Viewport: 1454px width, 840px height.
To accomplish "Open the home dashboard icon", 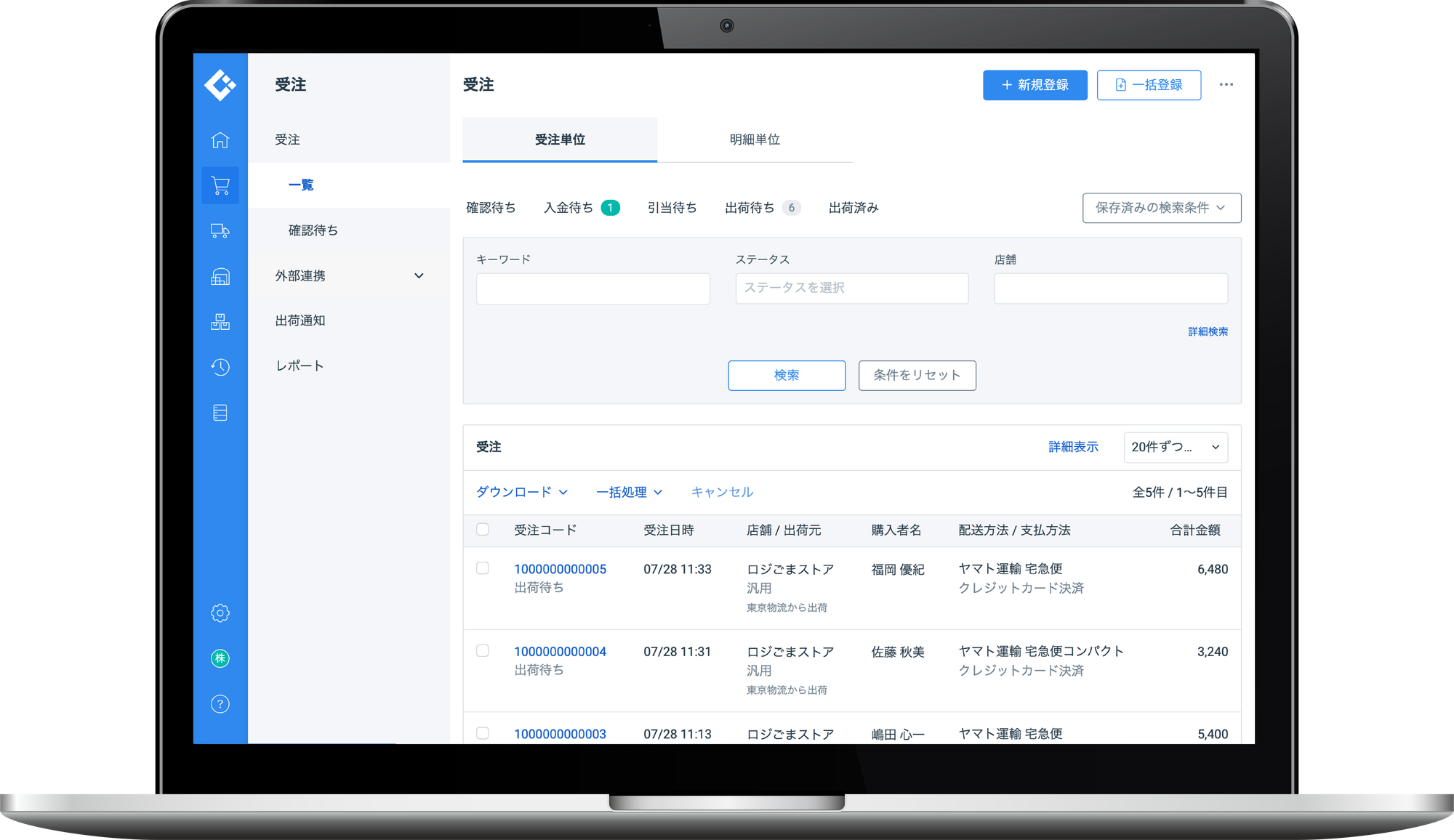I will coord(220,140).
